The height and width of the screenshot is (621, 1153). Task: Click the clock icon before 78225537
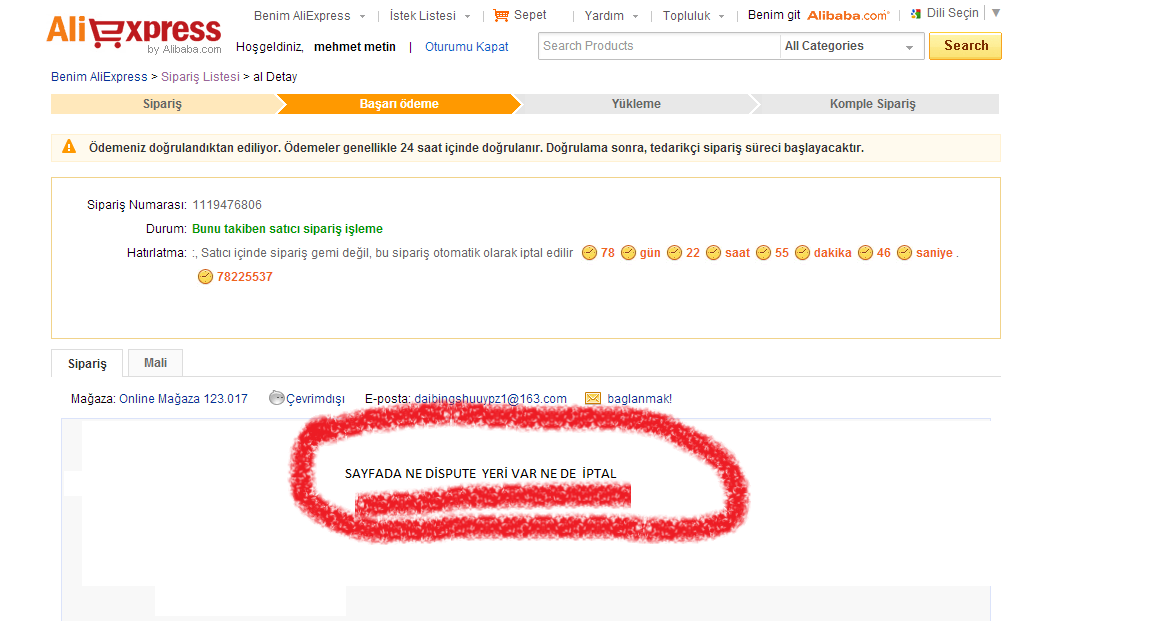pyautogui.click(x=205, y=277)
